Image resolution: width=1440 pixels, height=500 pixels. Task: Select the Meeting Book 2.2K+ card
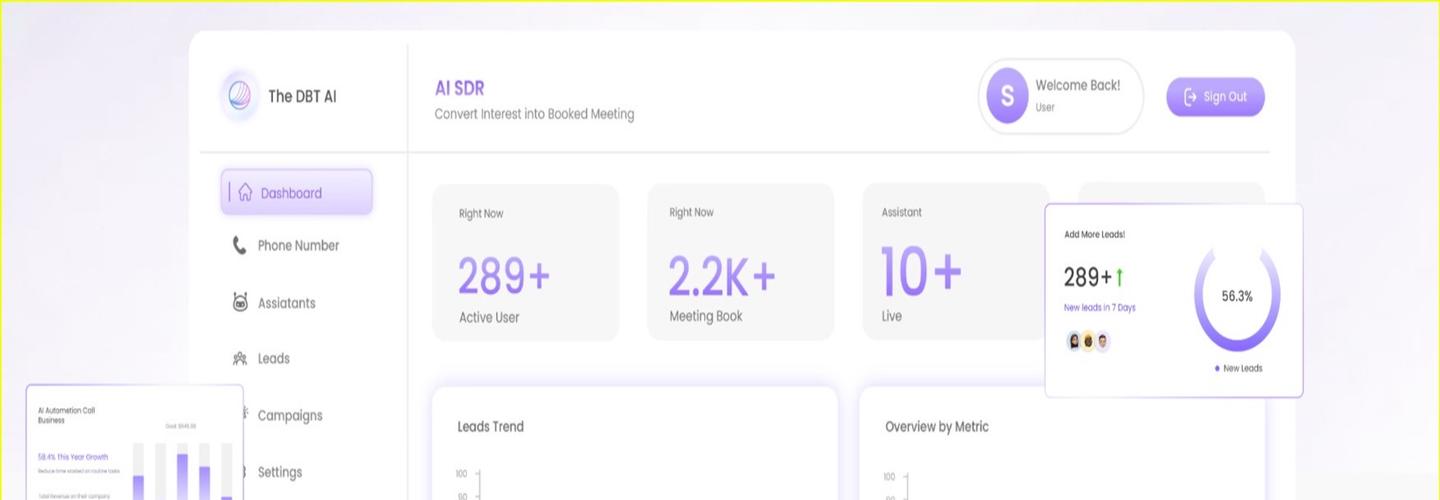coord(740,262)
